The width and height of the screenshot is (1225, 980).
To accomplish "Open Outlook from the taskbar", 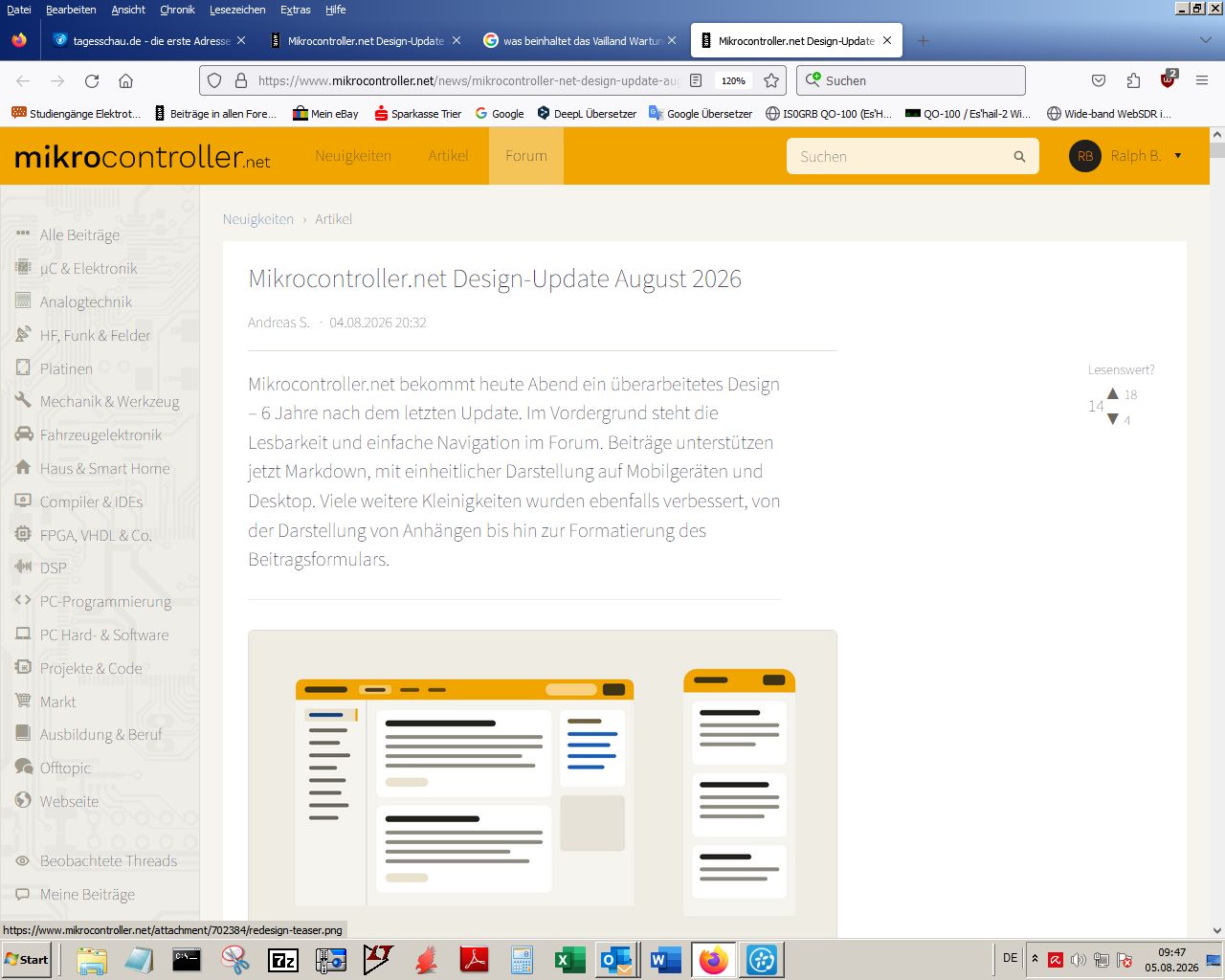I will pos(616,960).
